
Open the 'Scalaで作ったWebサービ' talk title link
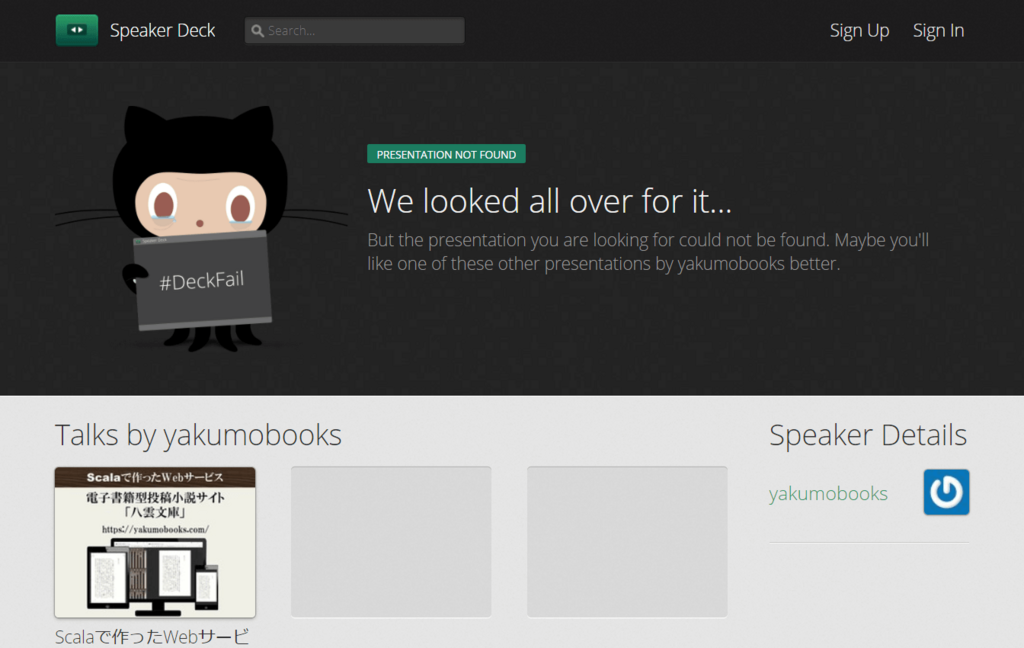[x=152, y=637]
